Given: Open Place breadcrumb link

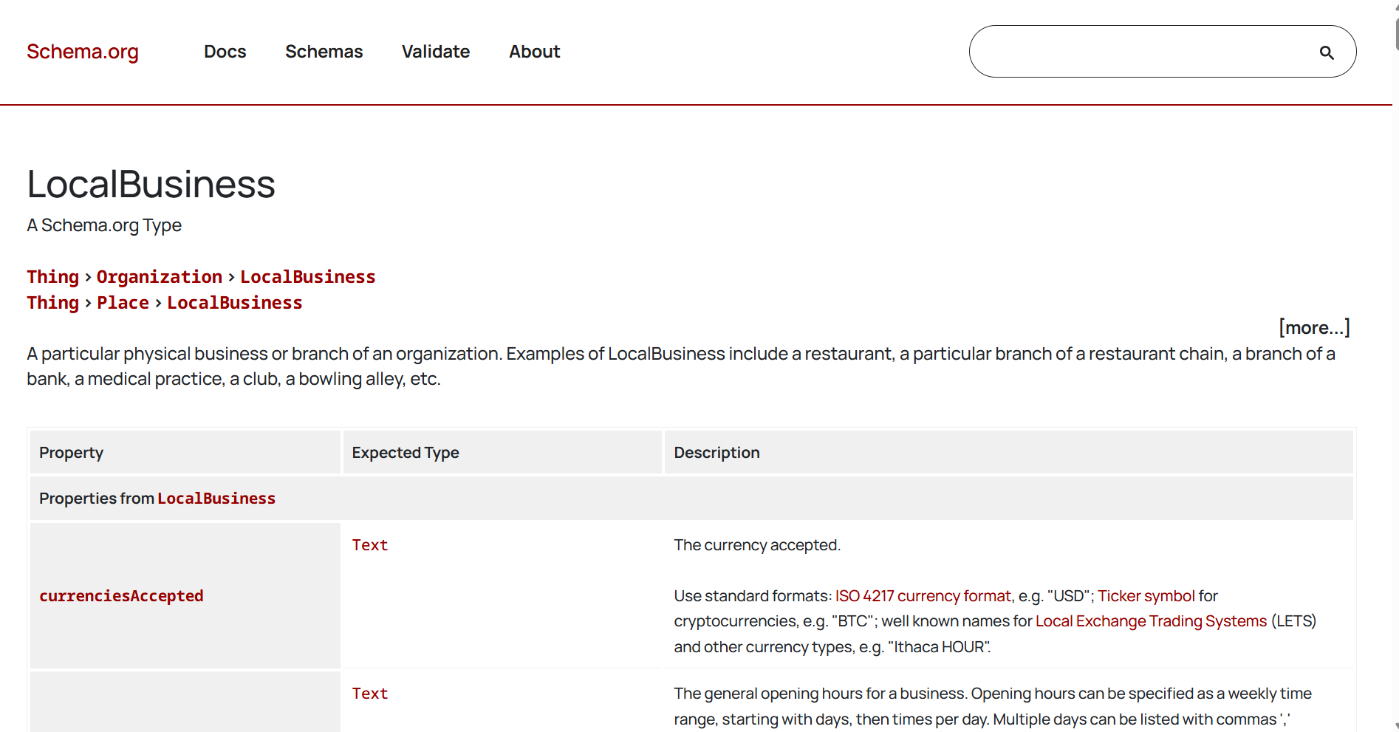Looking at the screenshot, I should [x=123, y=303].
